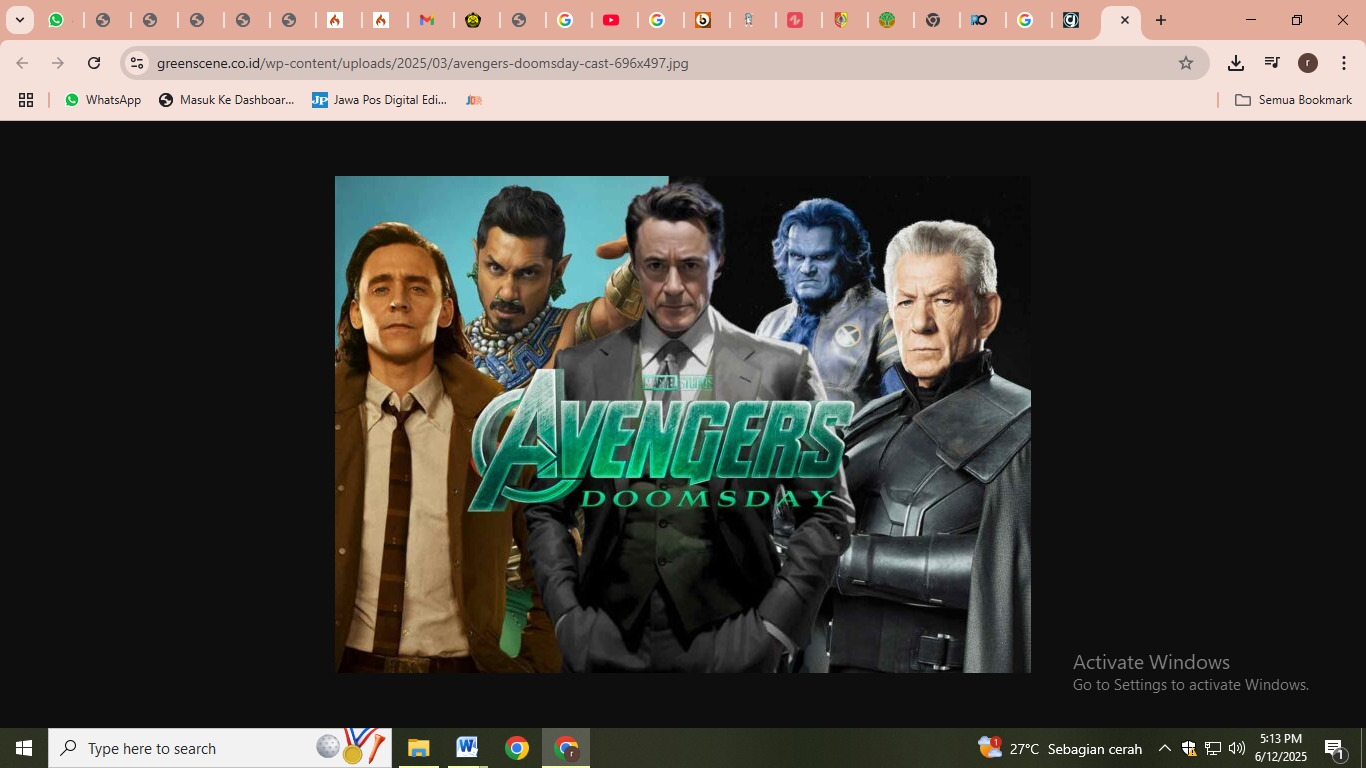Switch to the black Chrome-logo tab

click(934, 20)
